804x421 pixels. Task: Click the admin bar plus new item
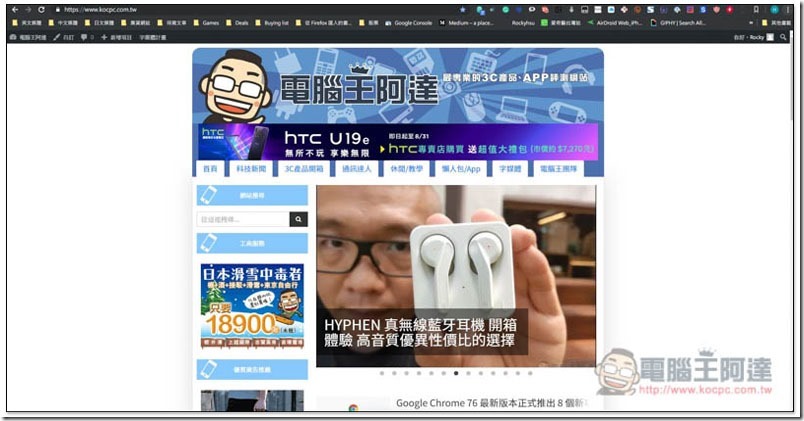(116, 37)
